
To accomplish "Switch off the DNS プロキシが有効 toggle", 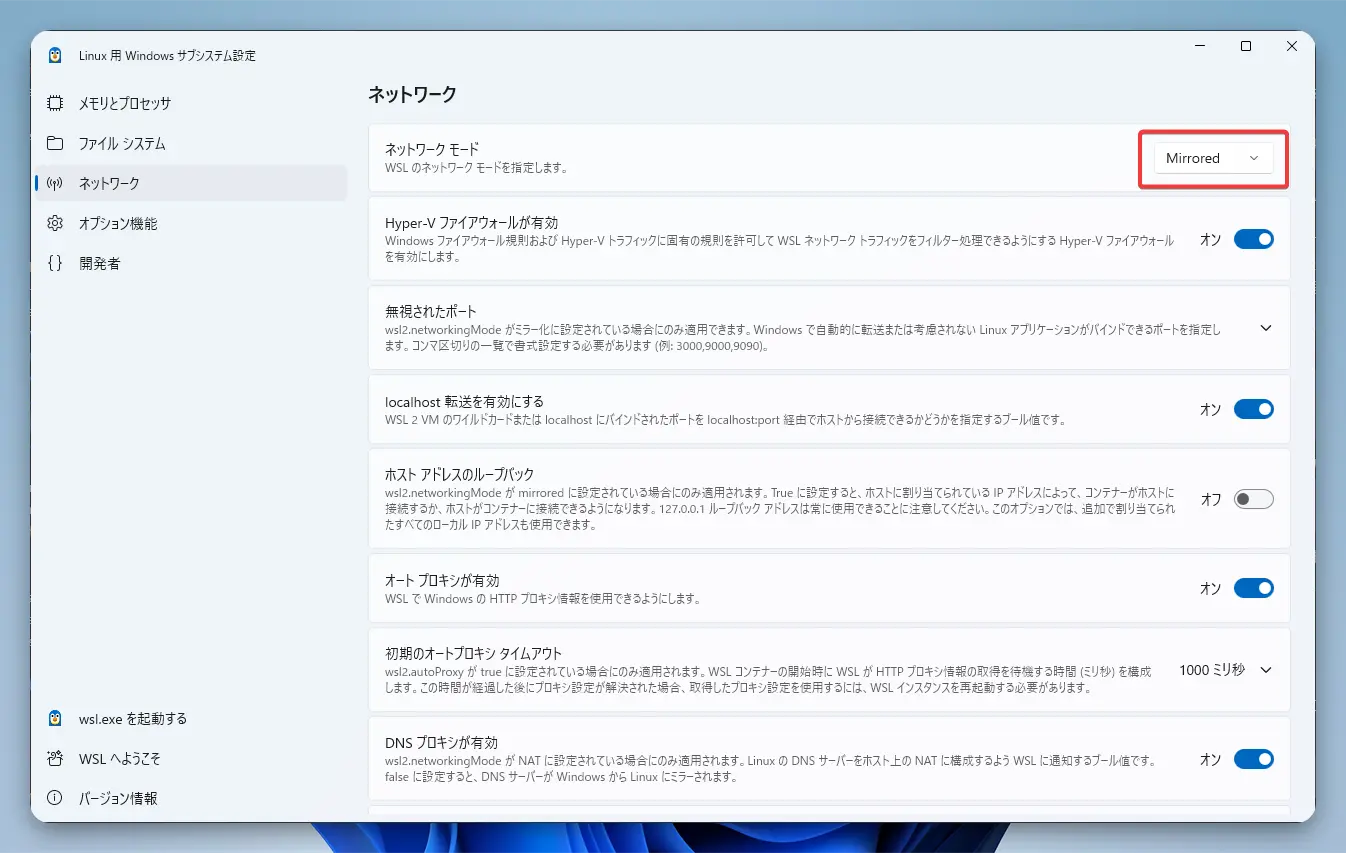I will tap(1253, 759).
